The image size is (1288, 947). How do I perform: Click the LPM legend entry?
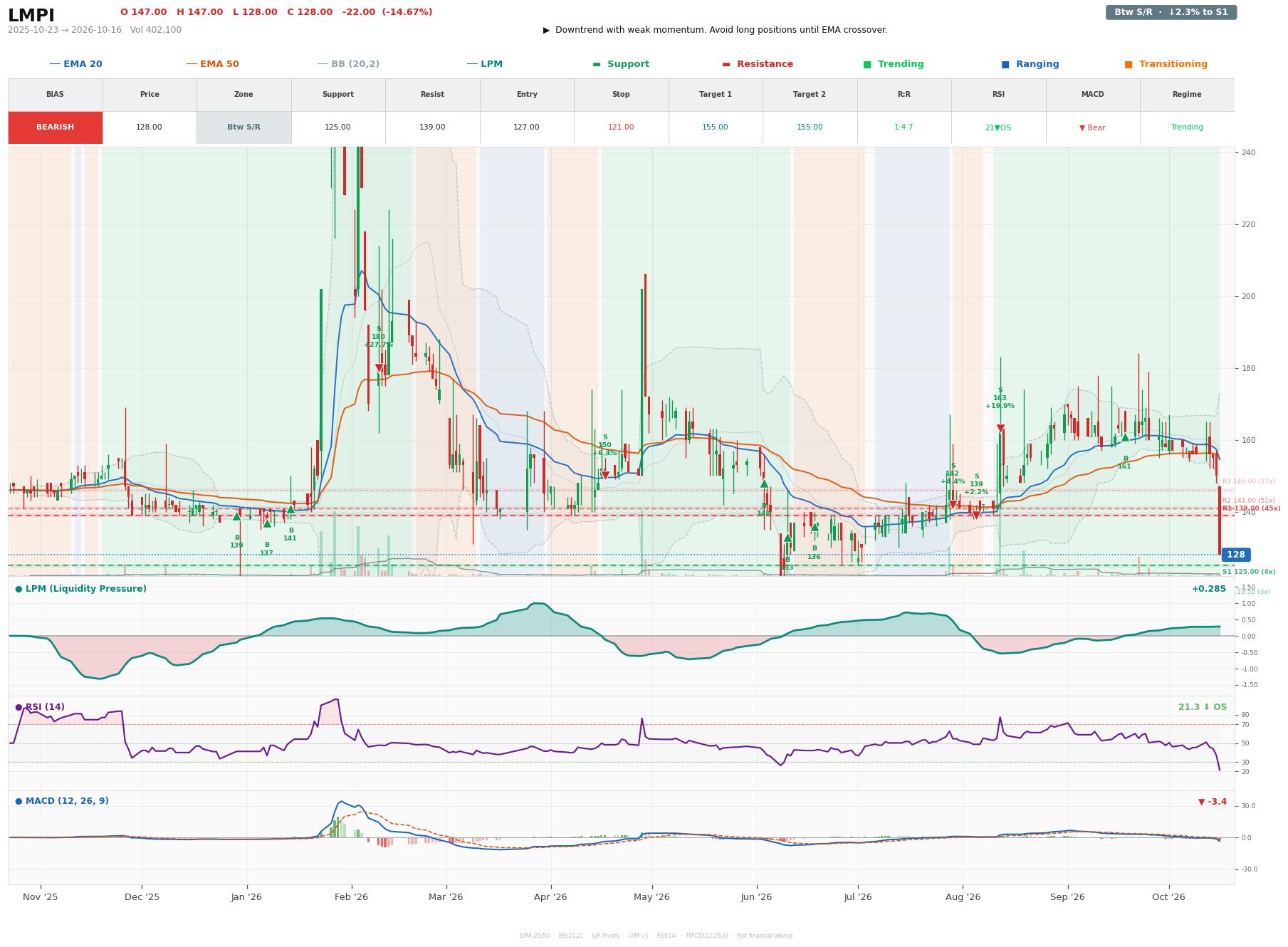pyautogui.click(x=485, y=64)
